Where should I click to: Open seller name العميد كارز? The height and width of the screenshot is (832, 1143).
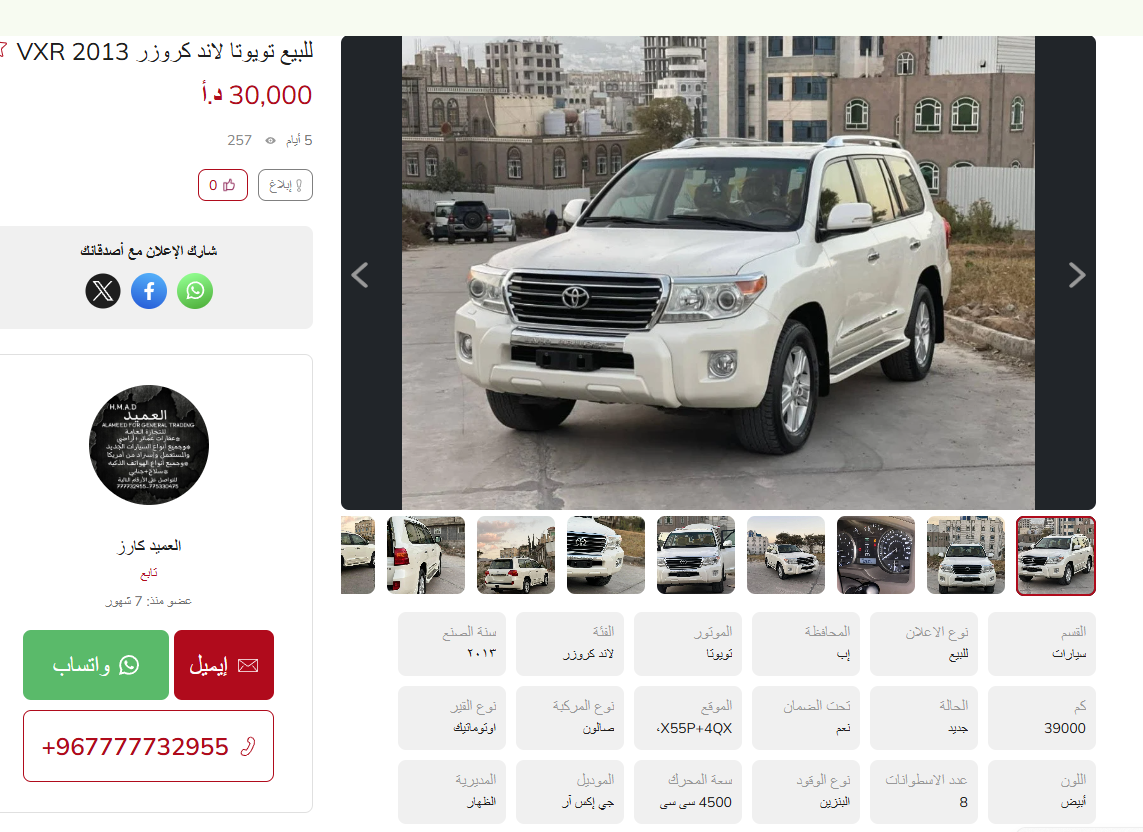149,545
